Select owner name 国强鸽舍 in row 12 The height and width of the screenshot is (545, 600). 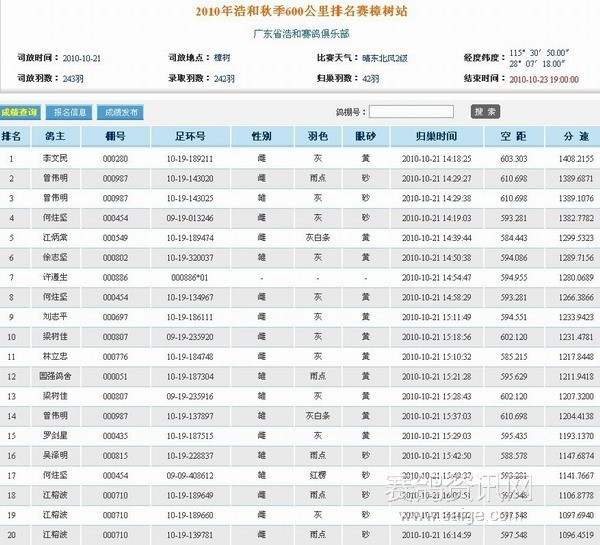coord(55,376)
